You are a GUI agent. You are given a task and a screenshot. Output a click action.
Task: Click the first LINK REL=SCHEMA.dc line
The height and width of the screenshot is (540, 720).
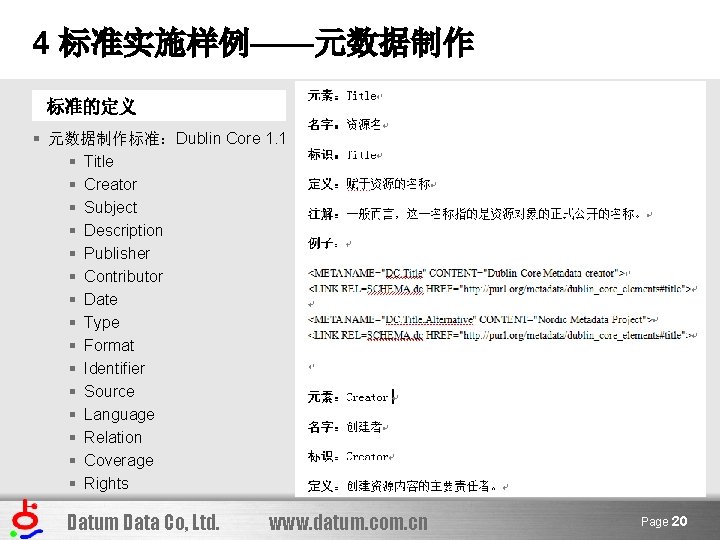coord(502,289)
